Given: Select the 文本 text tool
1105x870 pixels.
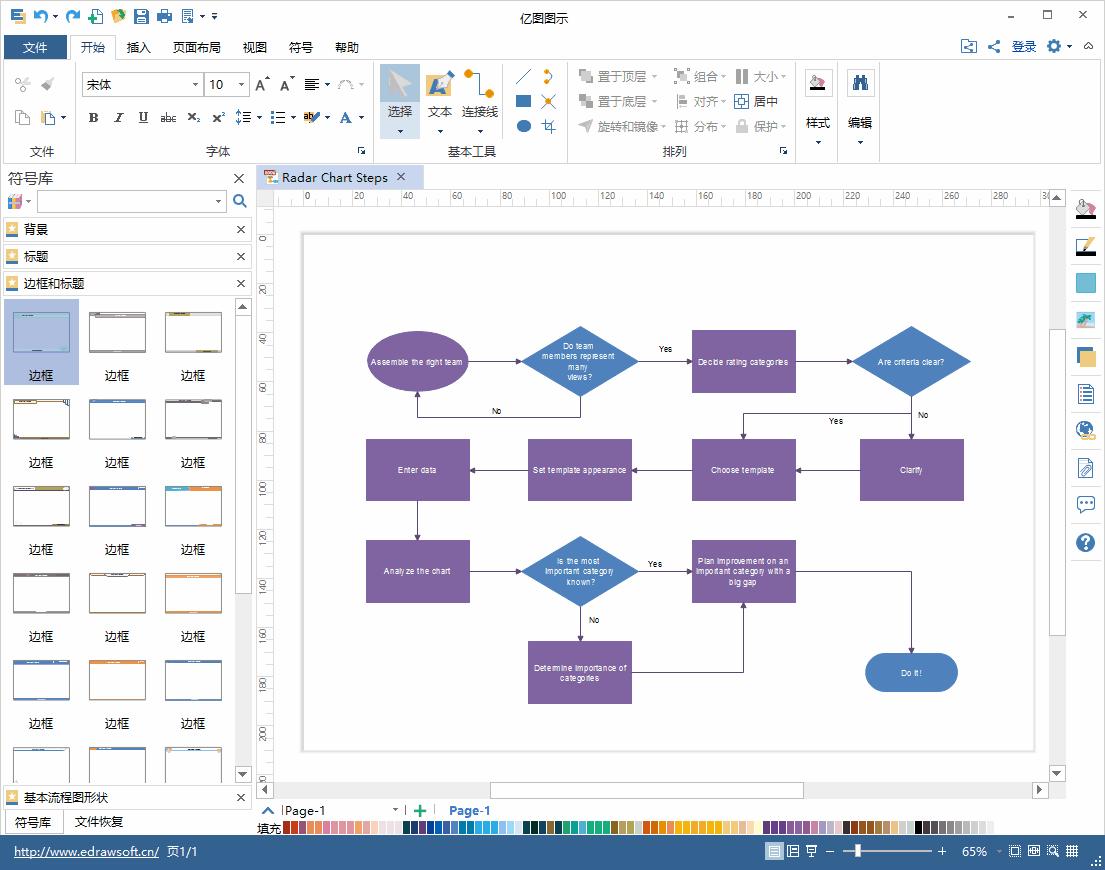Looking at the screenshot, I should 440,97.
